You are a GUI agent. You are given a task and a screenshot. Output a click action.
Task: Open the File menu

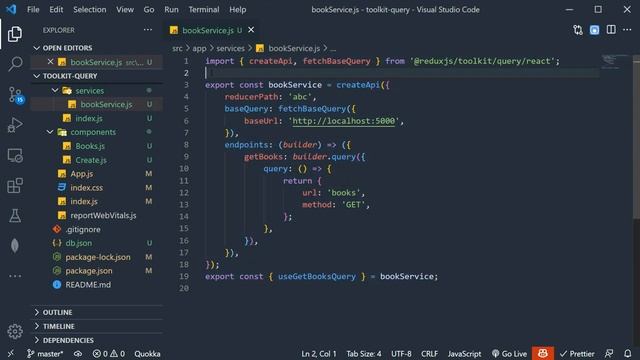coord(33,9)
